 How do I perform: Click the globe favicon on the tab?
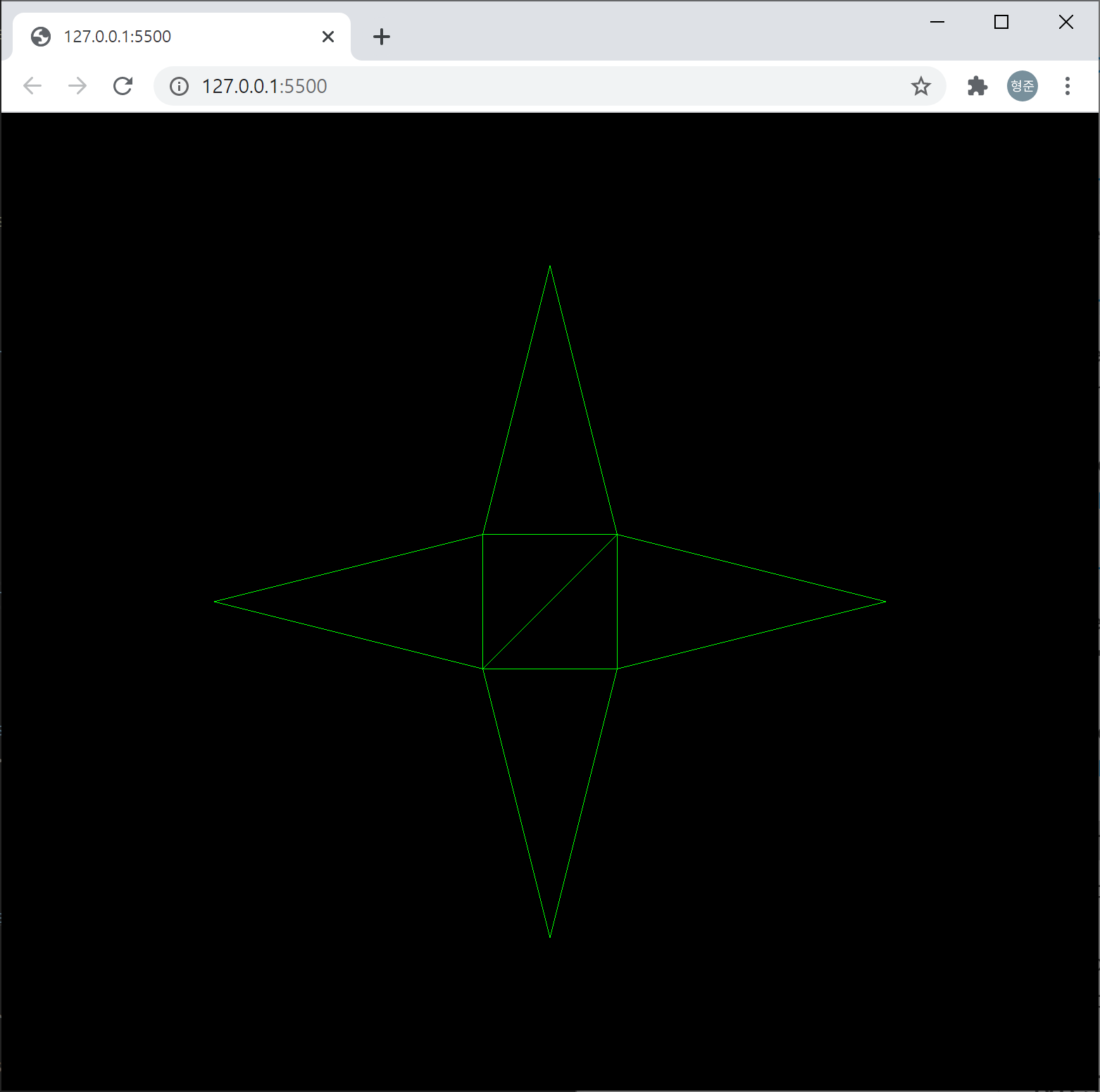41,37
